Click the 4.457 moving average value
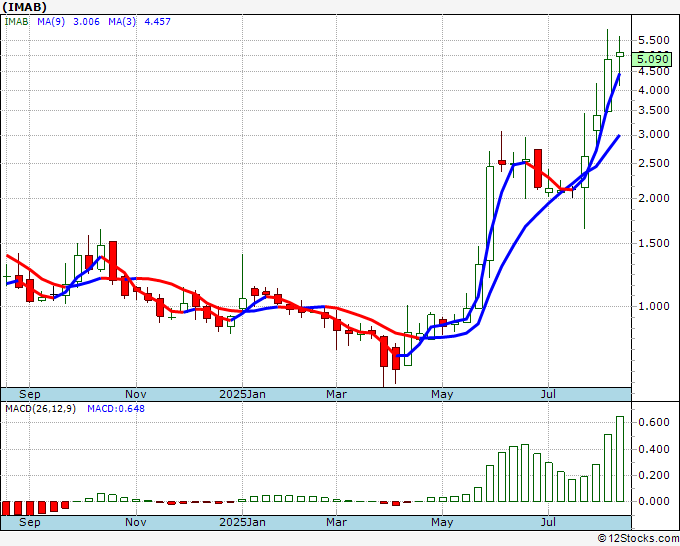Screen dimensions: 680x546 (x=157, y=21)
